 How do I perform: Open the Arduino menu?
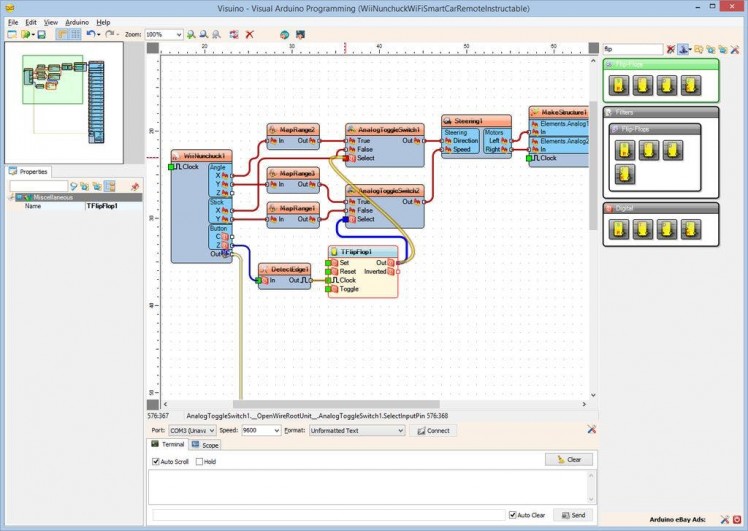click(77, 21)
